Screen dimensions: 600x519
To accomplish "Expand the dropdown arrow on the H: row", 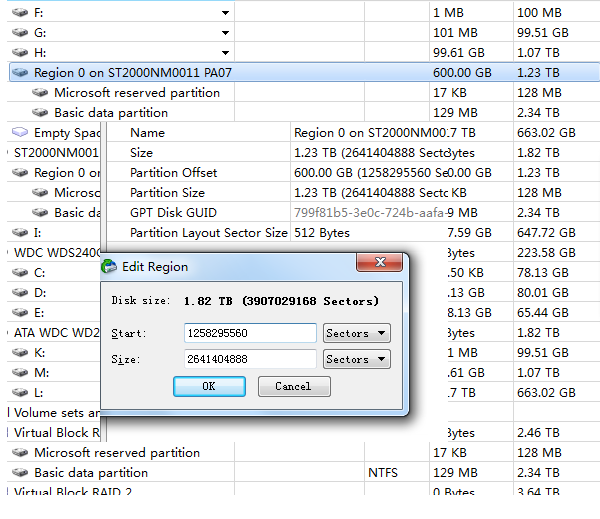I will (225, 53).
